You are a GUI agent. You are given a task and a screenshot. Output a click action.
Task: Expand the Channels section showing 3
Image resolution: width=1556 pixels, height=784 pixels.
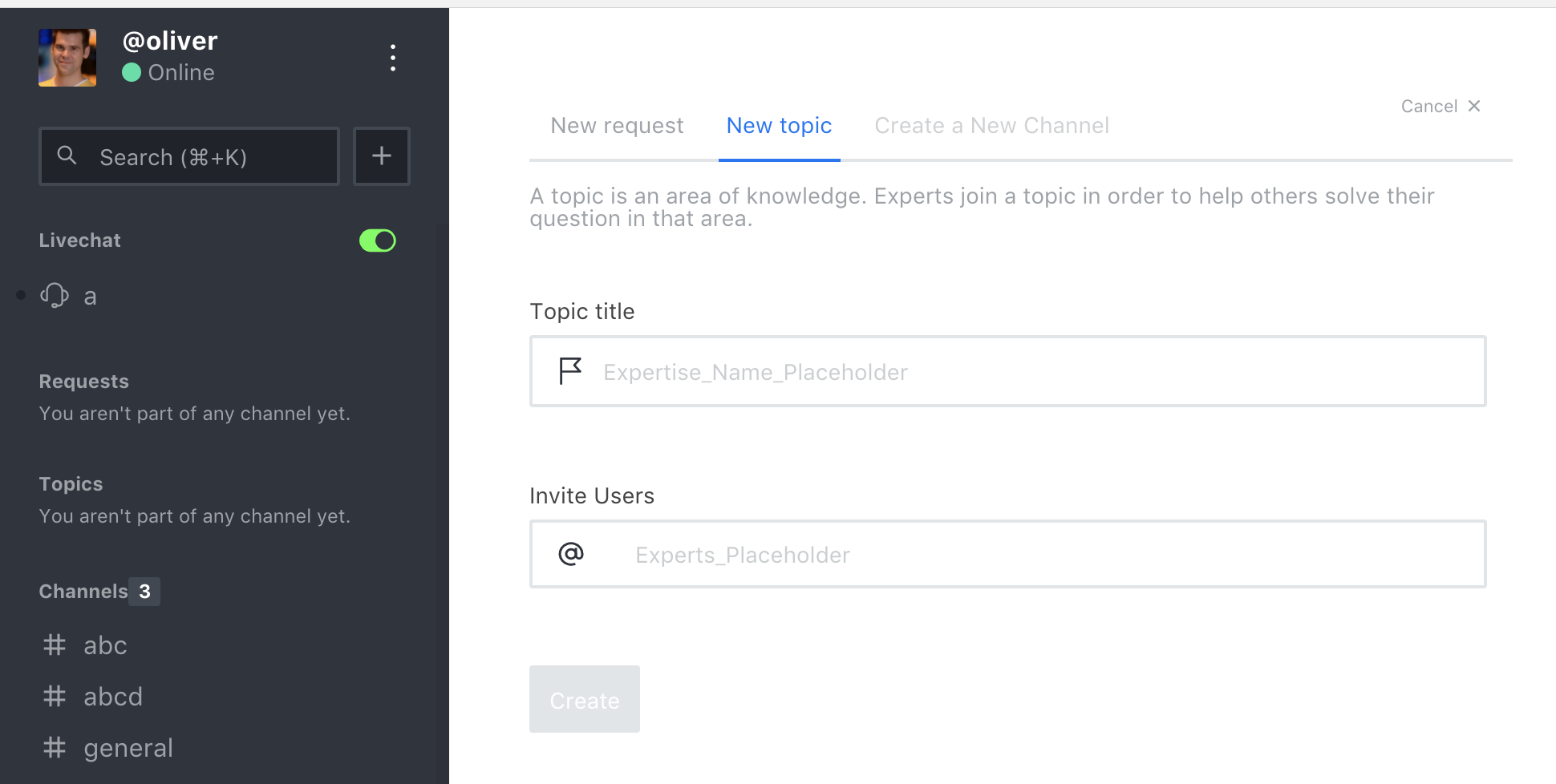point(98,591)
